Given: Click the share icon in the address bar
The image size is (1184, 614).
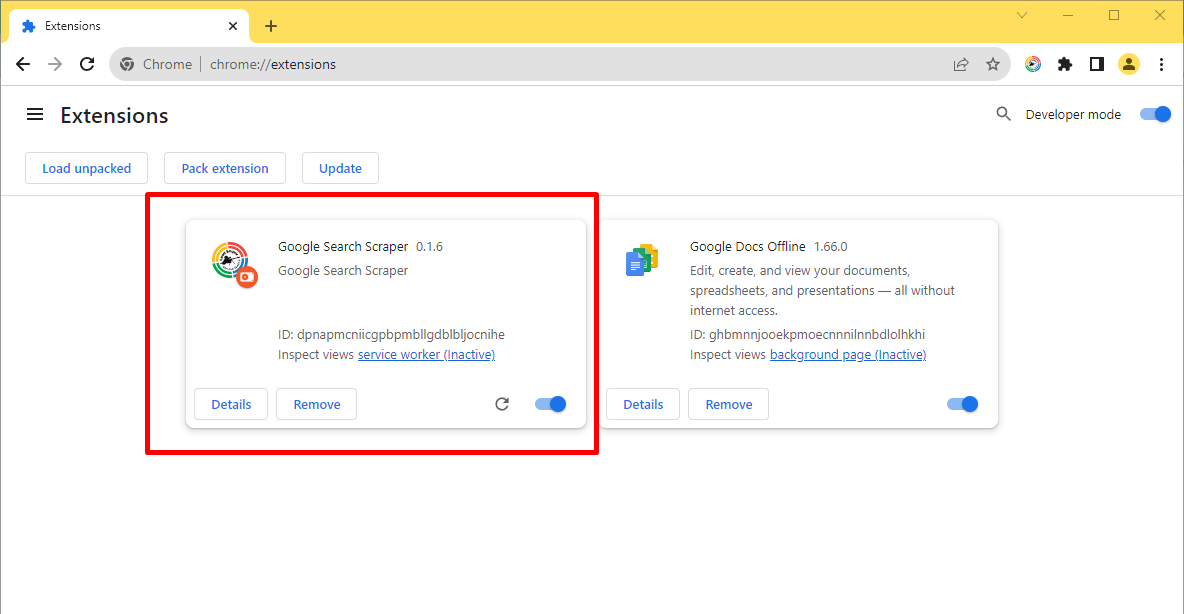Looking at the screenshot, I should (x=960, y=64).
